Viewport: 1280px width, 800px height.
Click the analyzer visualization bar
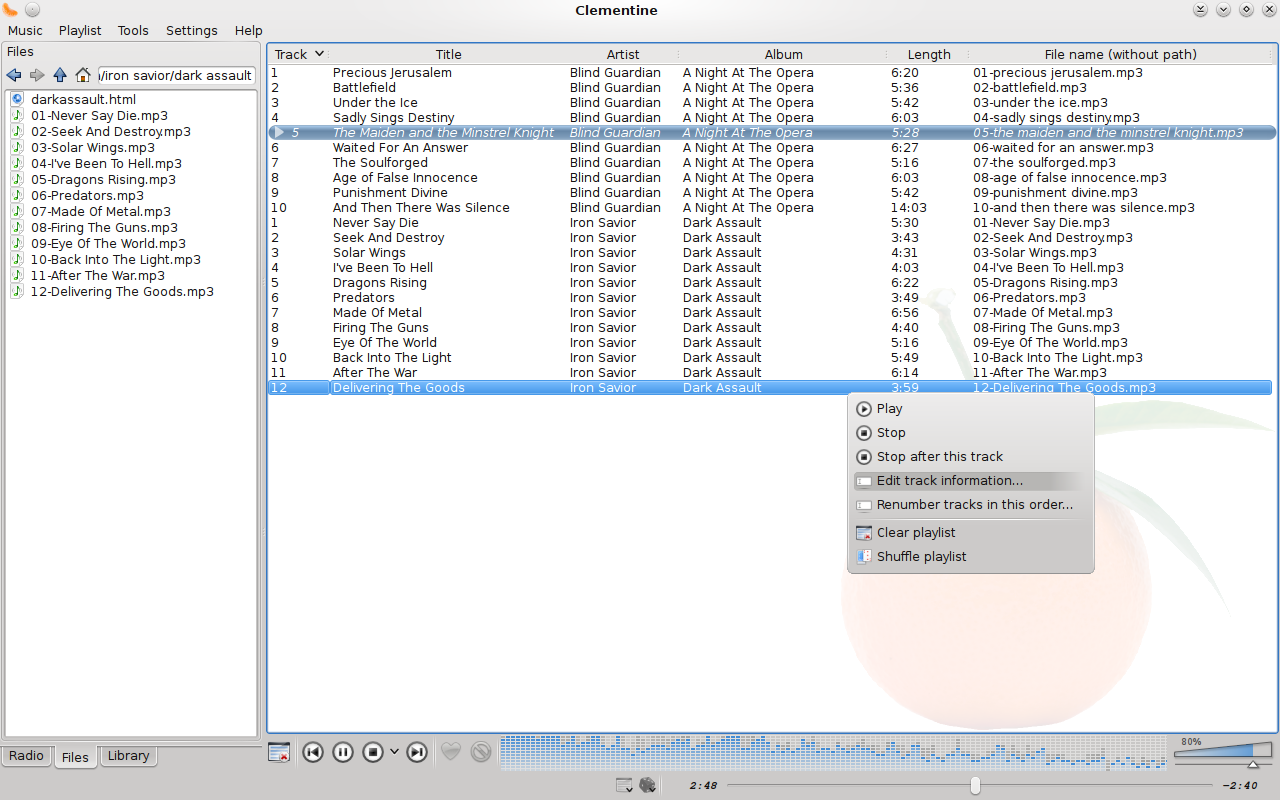point(833,752)
